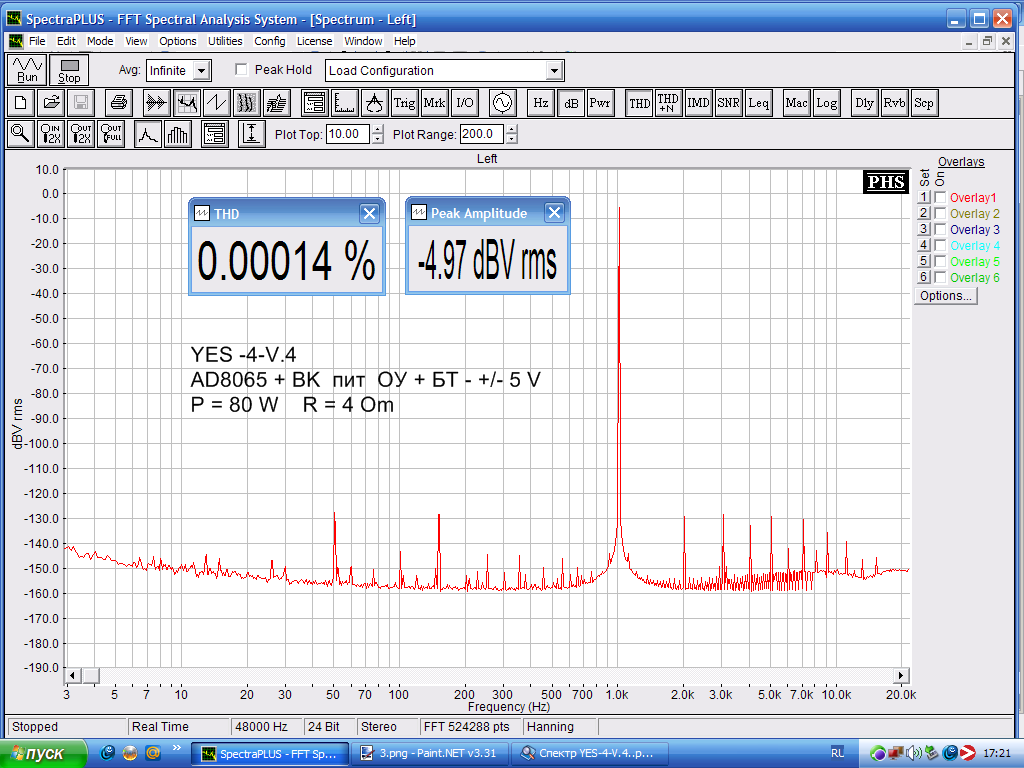Screen dimensions: 1024x768
Task: Select the Zoom In 2X tool
Action: coord(51,134)
